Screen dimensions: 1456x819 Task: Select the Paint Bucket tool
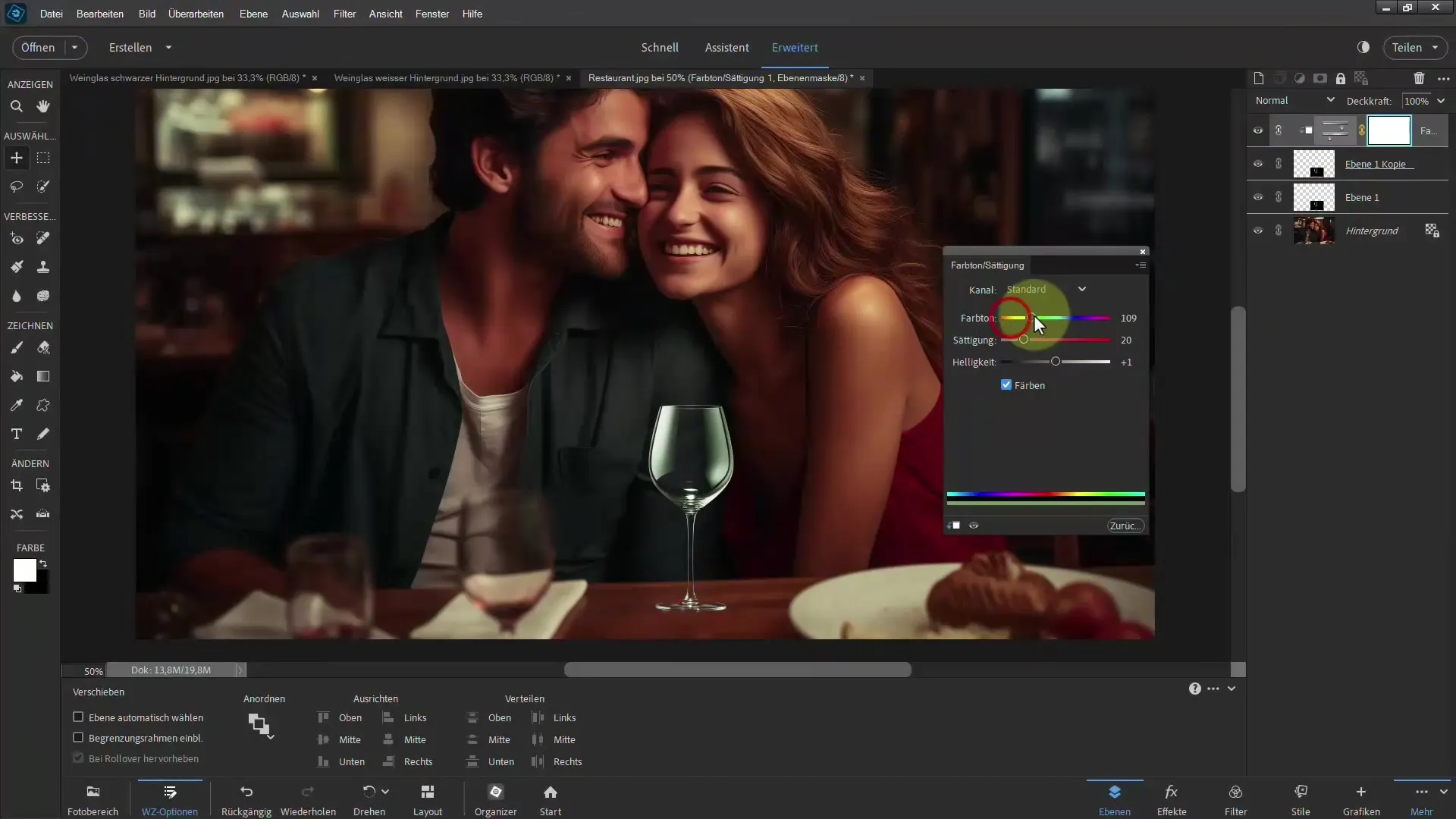click(16, 376)
